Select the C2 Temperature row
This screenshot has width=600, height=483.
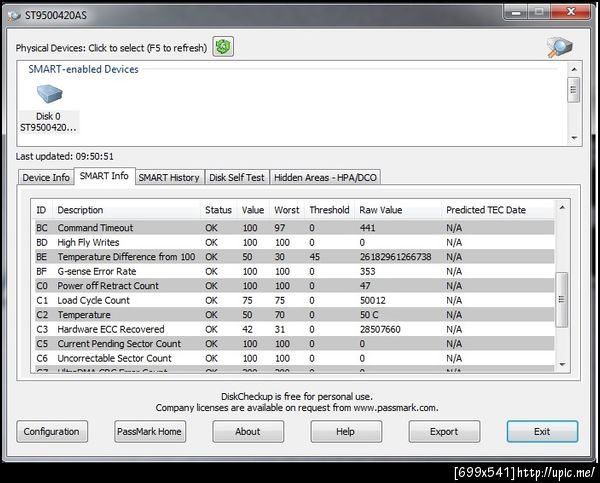[x=295, y=315]
